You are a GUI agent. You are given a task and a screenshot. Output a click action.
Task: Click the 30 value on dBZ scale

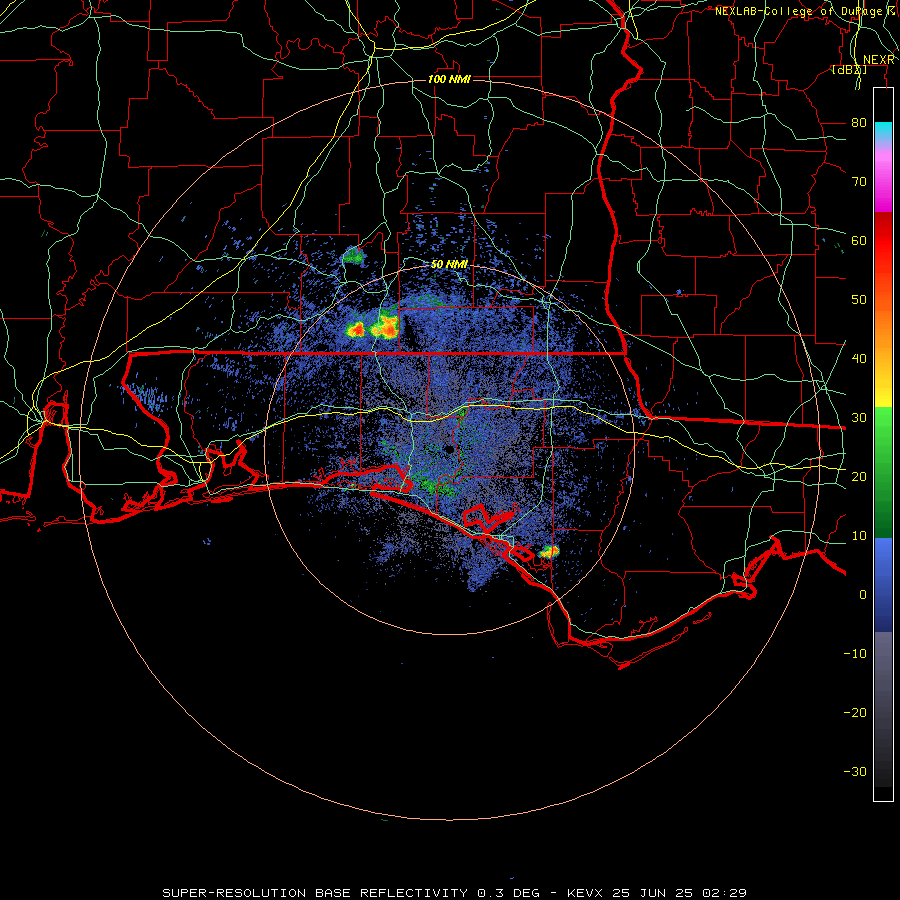(x=859, y=417)
